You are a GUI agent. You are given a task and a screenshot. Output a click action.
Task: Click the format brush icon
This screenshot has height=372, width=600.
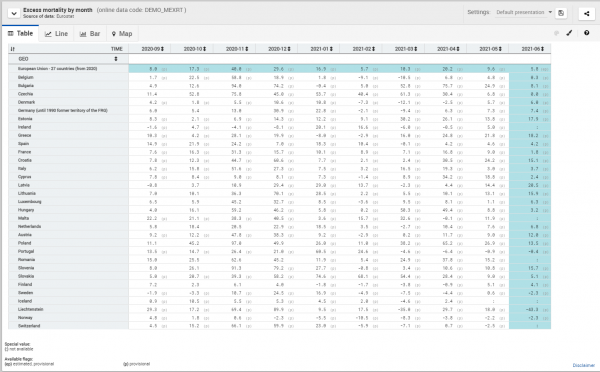point(569,33)
